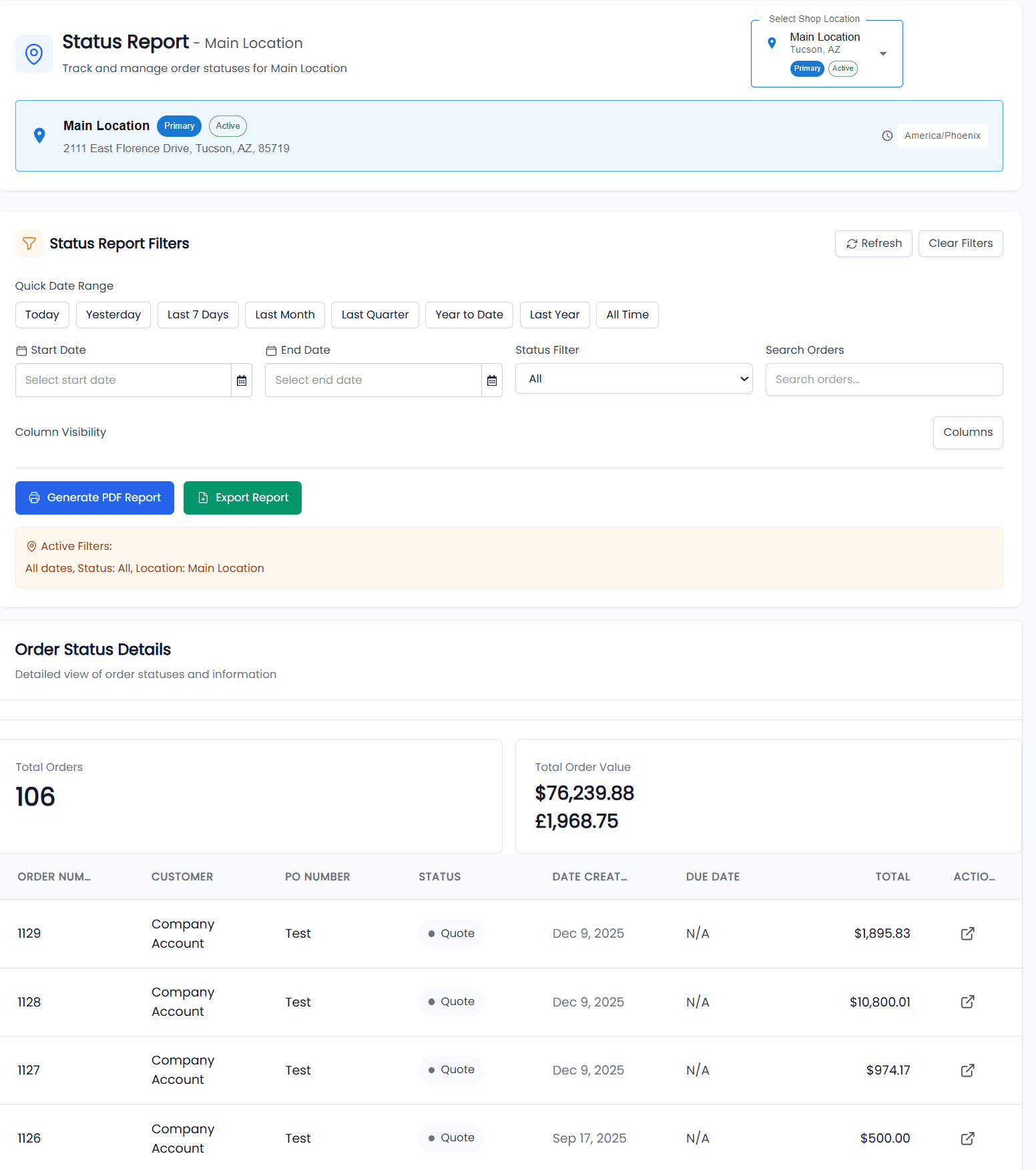Click the Refresh button
1036x1170 pixels.
[873, 244]
